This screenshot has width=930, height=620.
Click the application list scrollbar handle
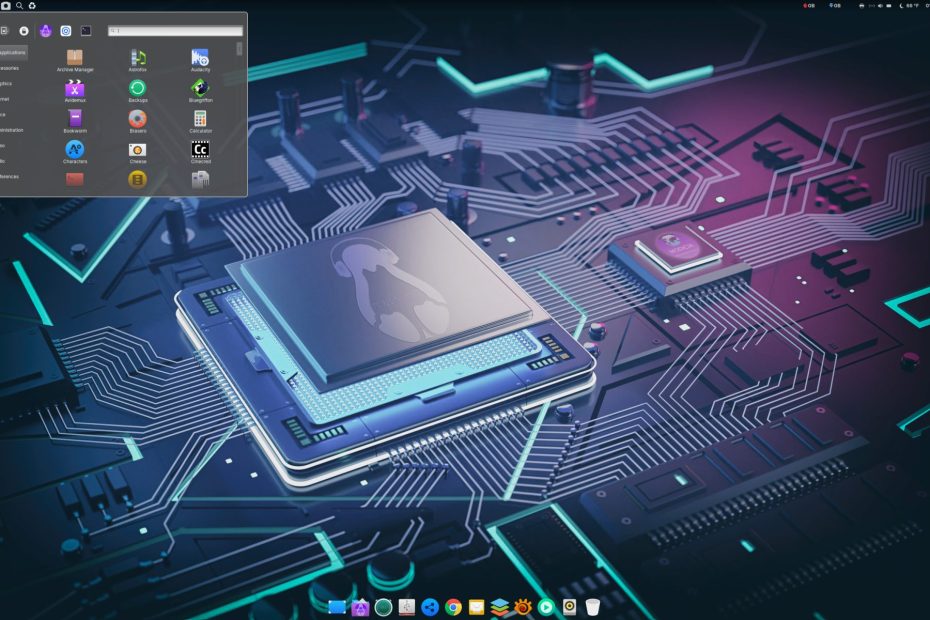coord(240,49)
